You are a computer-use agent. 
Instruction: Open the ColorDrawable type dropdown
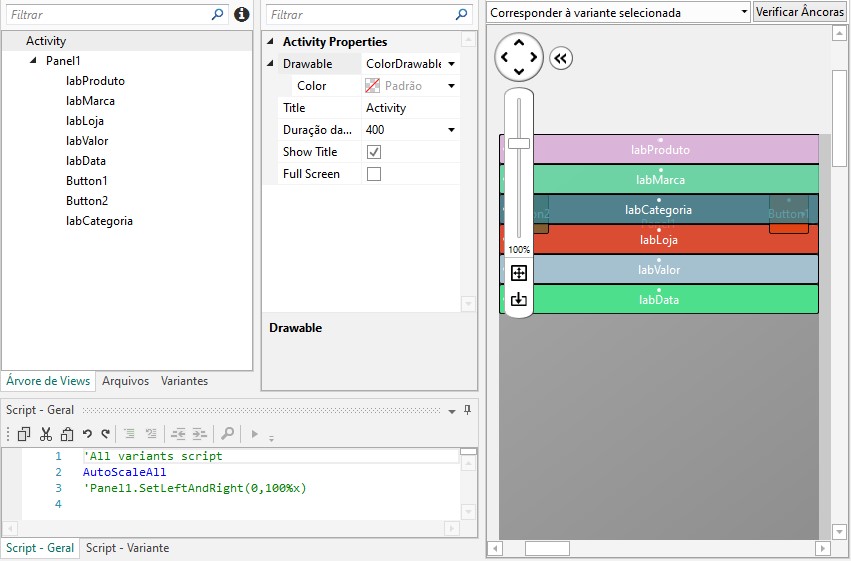452,64
